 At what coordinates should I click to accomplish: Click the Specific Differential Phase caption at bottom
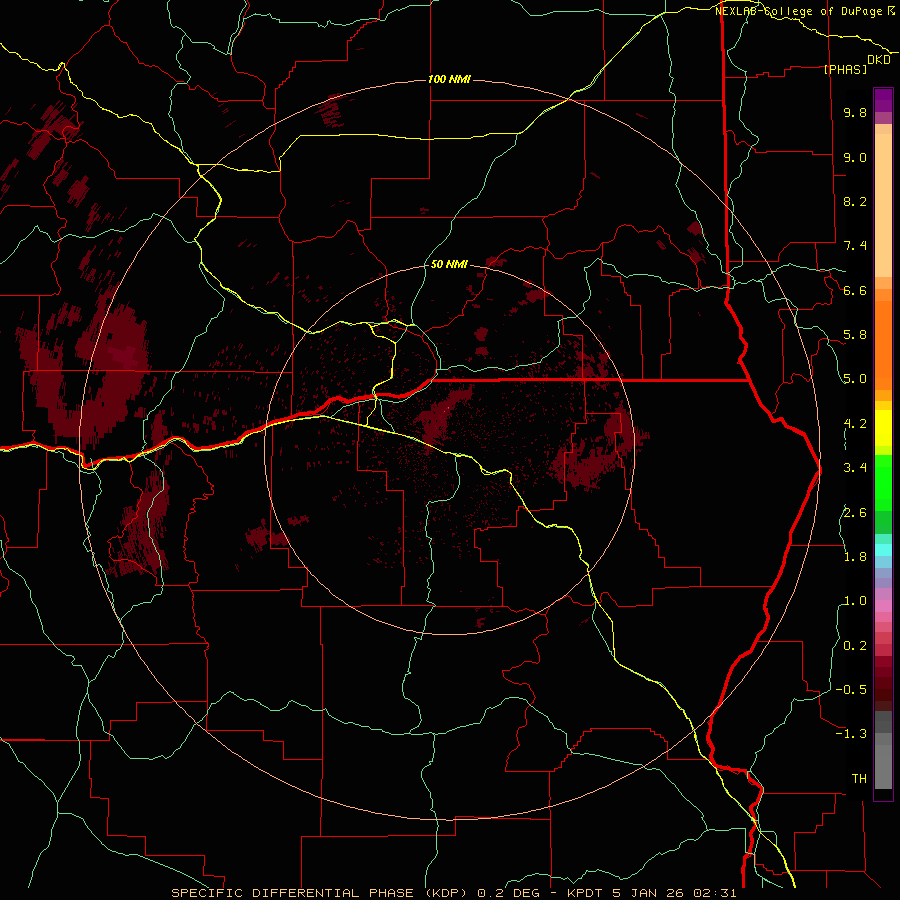[453, 893]
